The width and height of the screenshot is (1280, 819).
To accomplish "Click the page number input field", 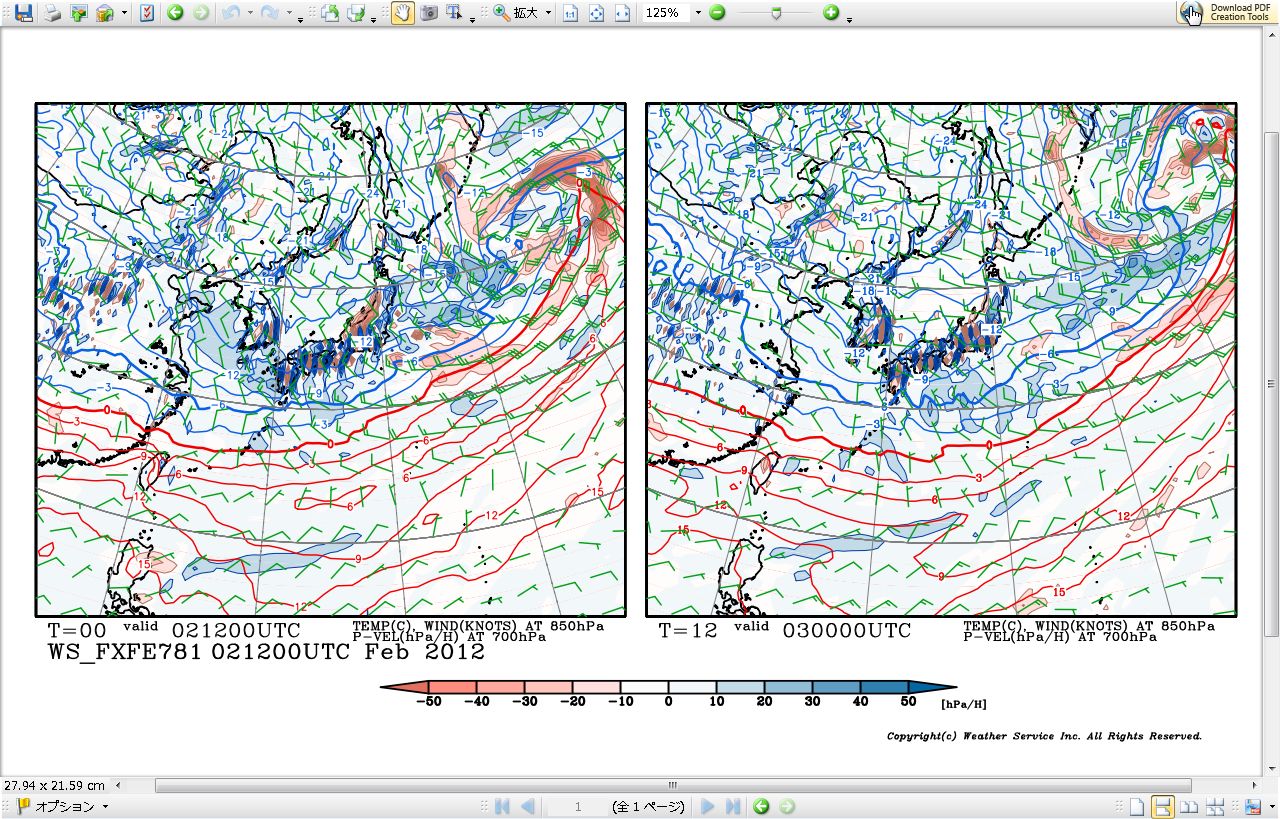I will click(578, 807).
